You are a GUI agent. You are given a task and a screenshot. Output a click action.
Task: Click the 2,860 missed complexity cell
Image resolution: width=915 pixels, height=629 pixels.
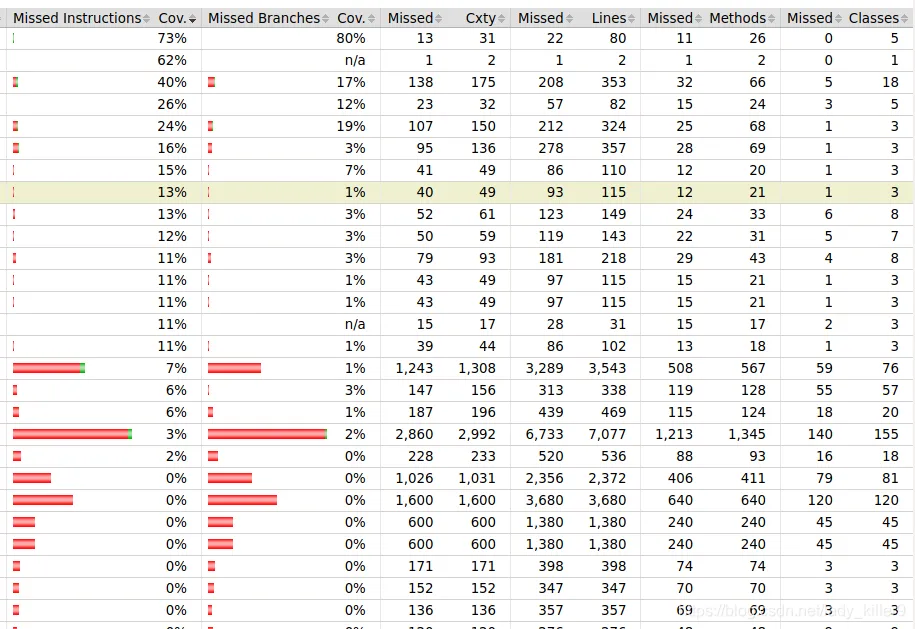click(414, 434)
